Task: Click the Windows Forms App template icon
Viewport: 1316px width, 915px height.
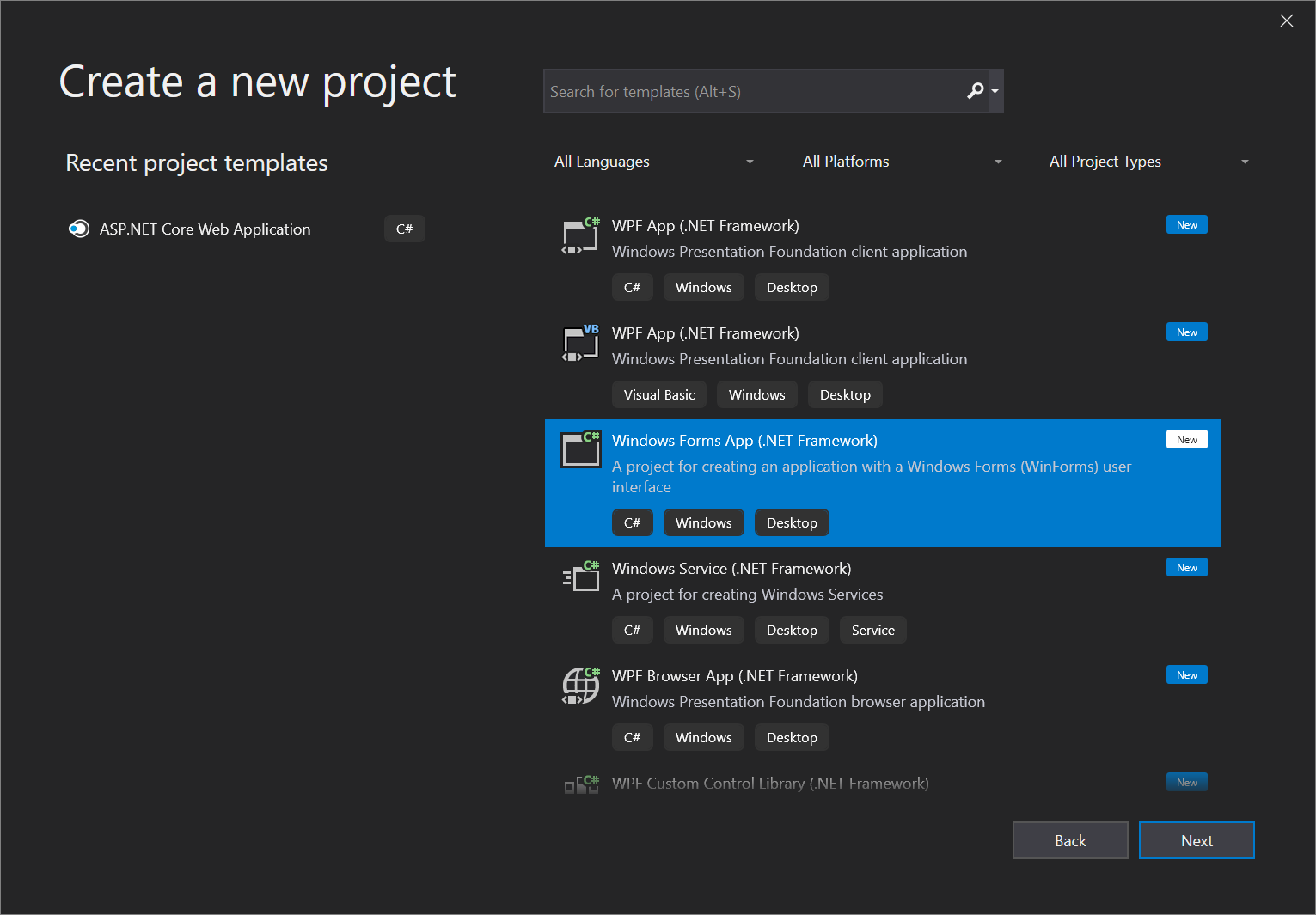Action: pos(580,449)
